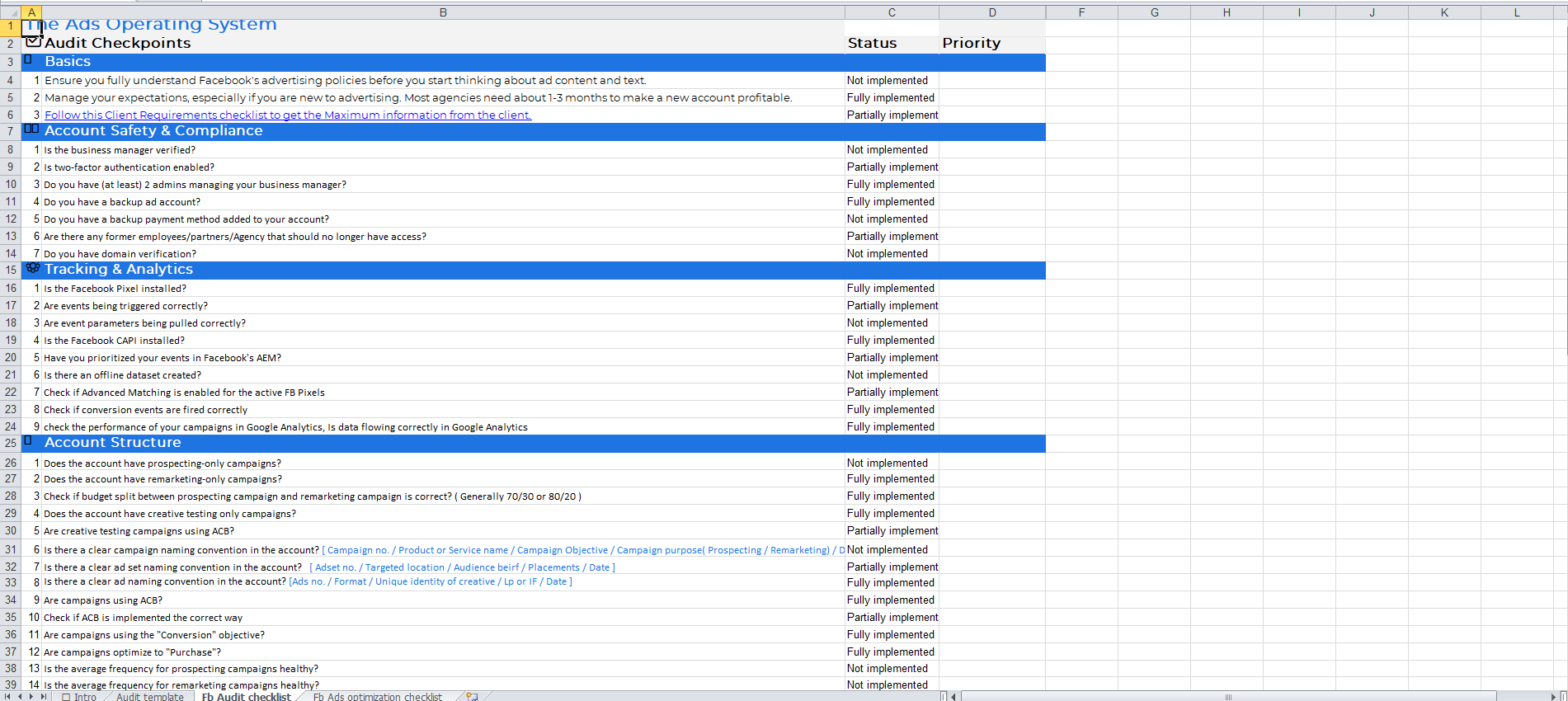Select the Fb Audit checklist sheet tab
1568x701 pixels.
tap(246, 697)
